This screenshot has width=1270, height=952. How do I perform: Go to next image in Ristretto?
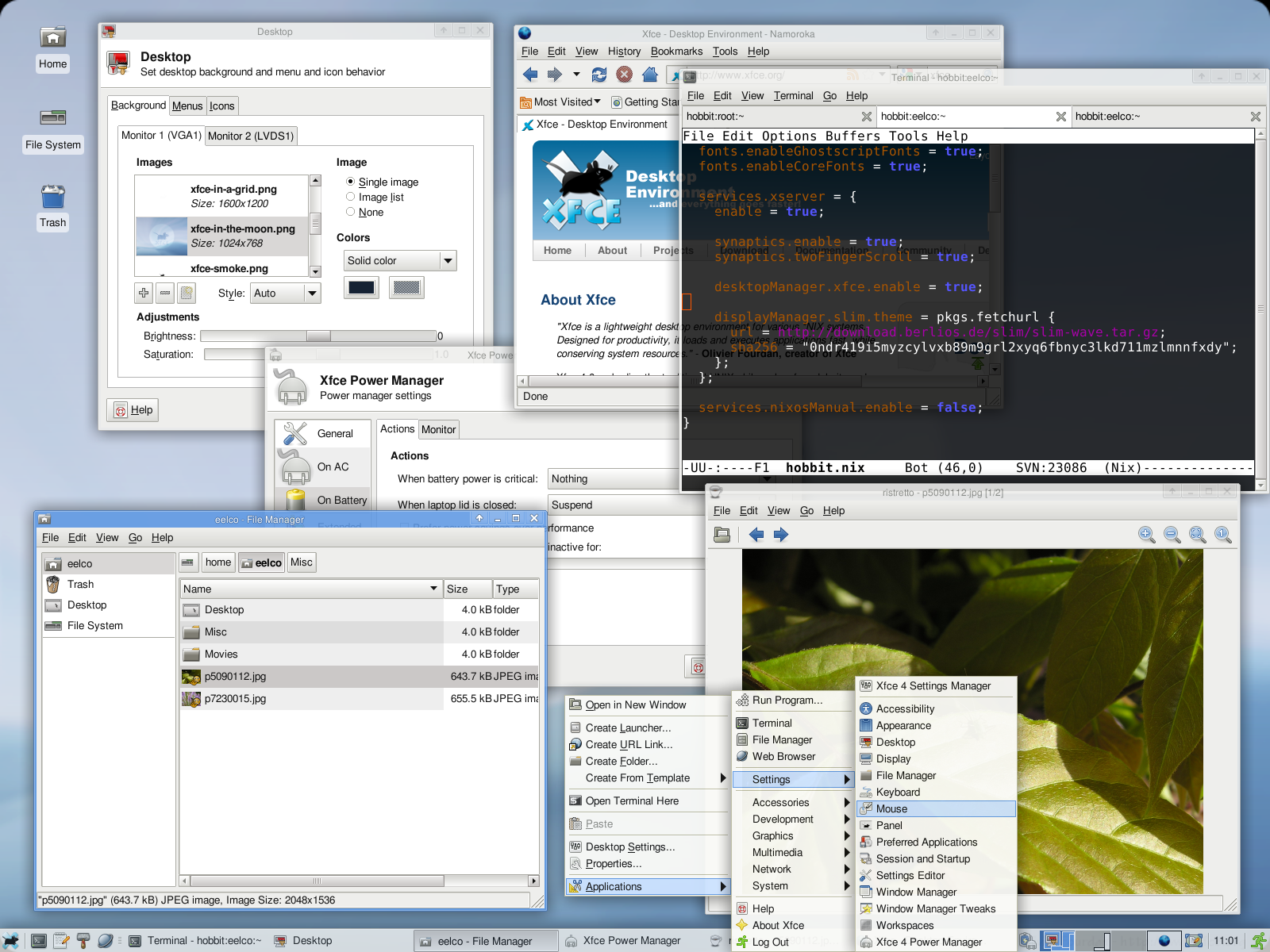click(781, 535)
